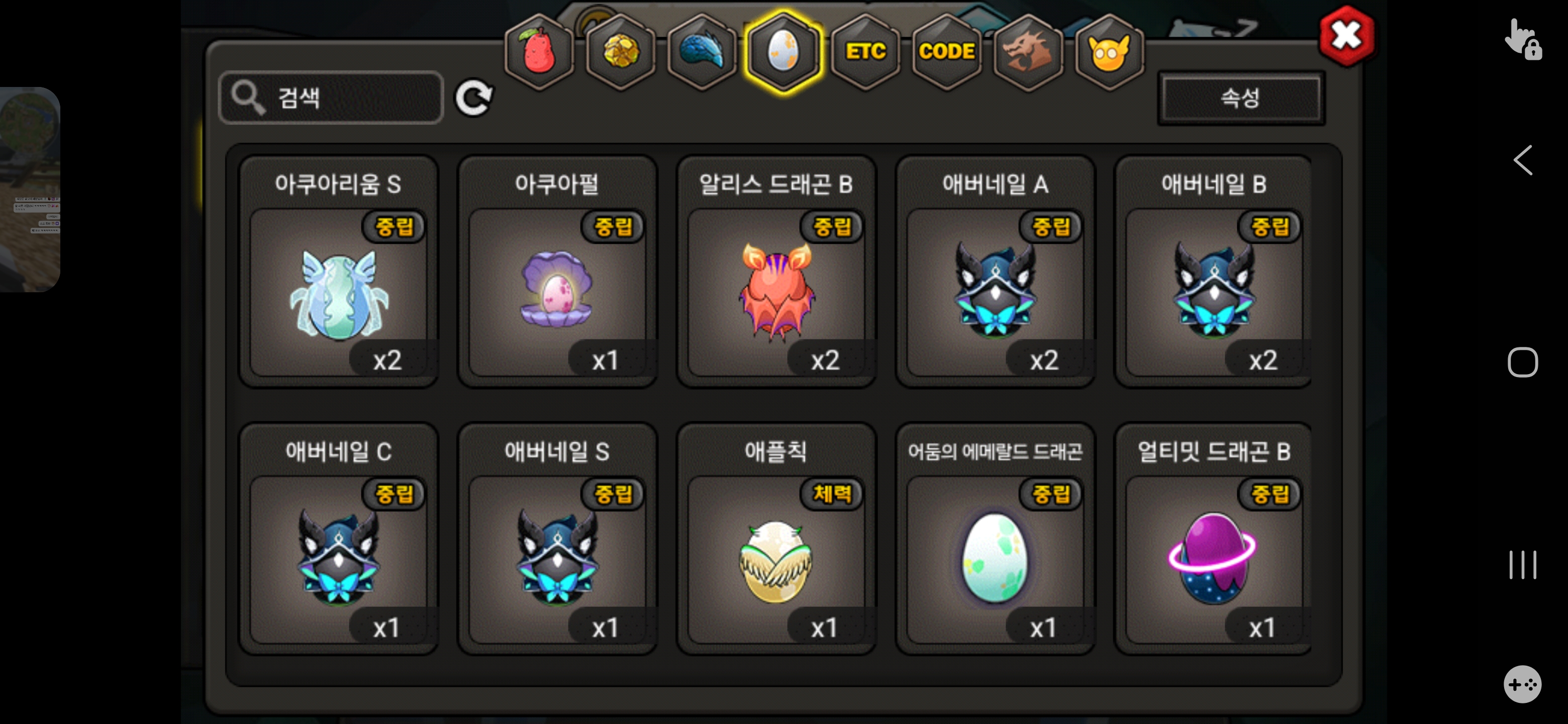Image resolution: width=1568 pixels, height=724 pixels.
Task: Select the 아쿠아리움 S egg
Action: coord(338,271)
